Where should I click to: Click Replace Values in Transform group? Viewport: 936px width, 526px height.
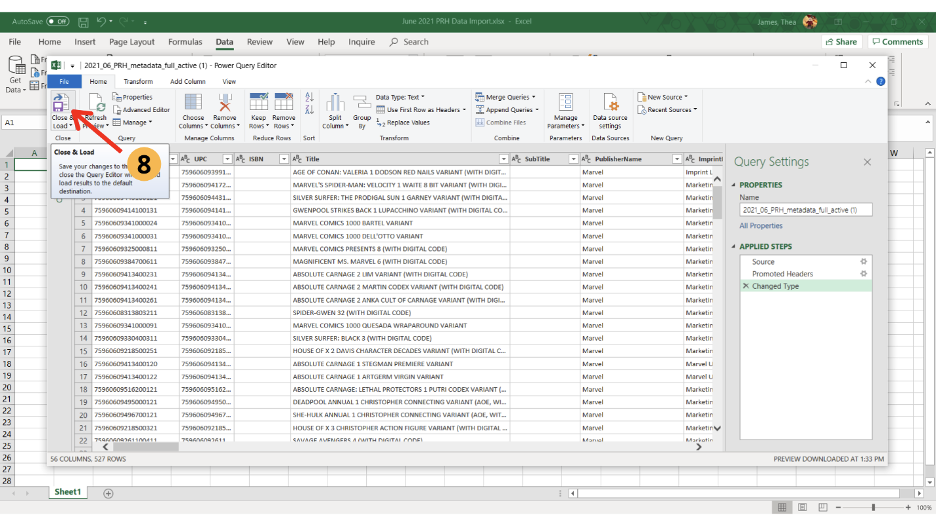pos(403,122)
